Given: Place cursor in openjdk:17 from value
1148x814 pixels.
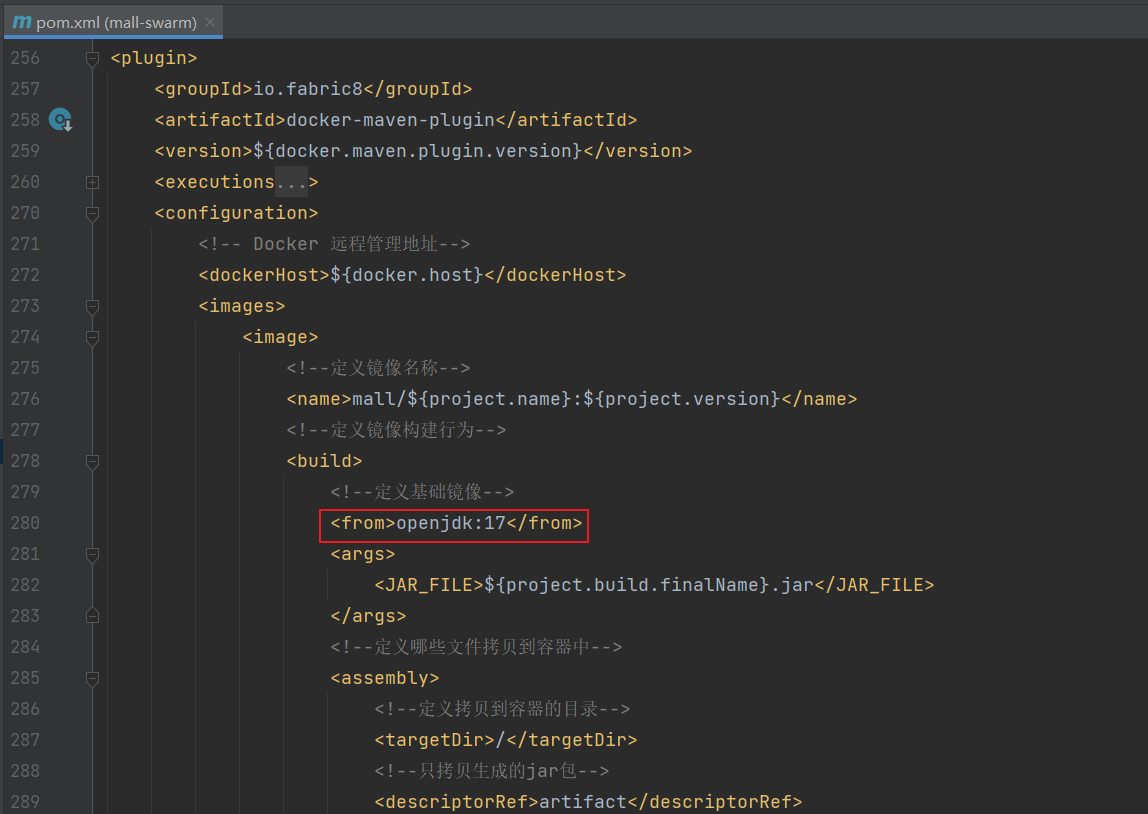Looking at the screenshot, I should pos(451,523).
